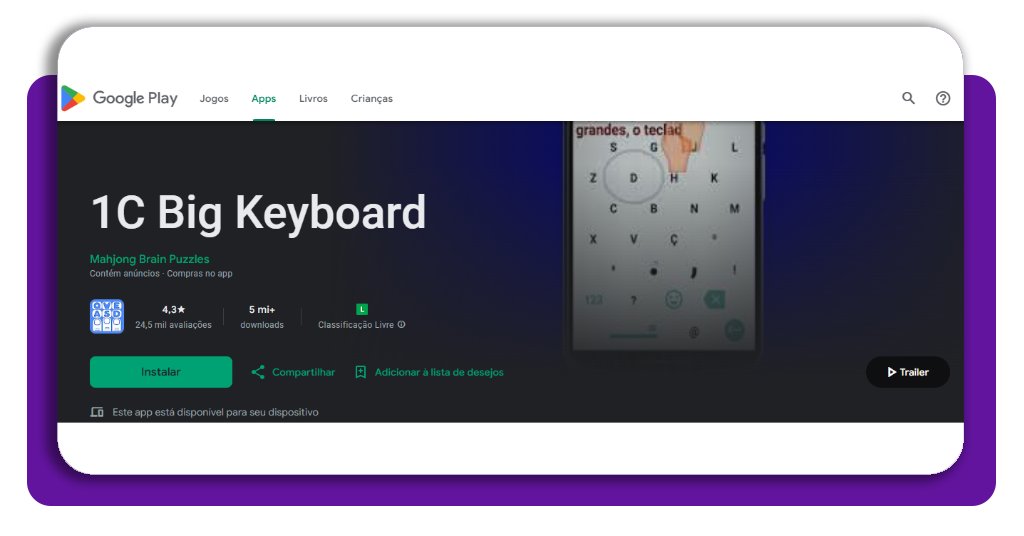Click the 1C Big Keyboard app icon
Image resolution: width=1024 pixels, height=536 pixels.
(107, 317)
